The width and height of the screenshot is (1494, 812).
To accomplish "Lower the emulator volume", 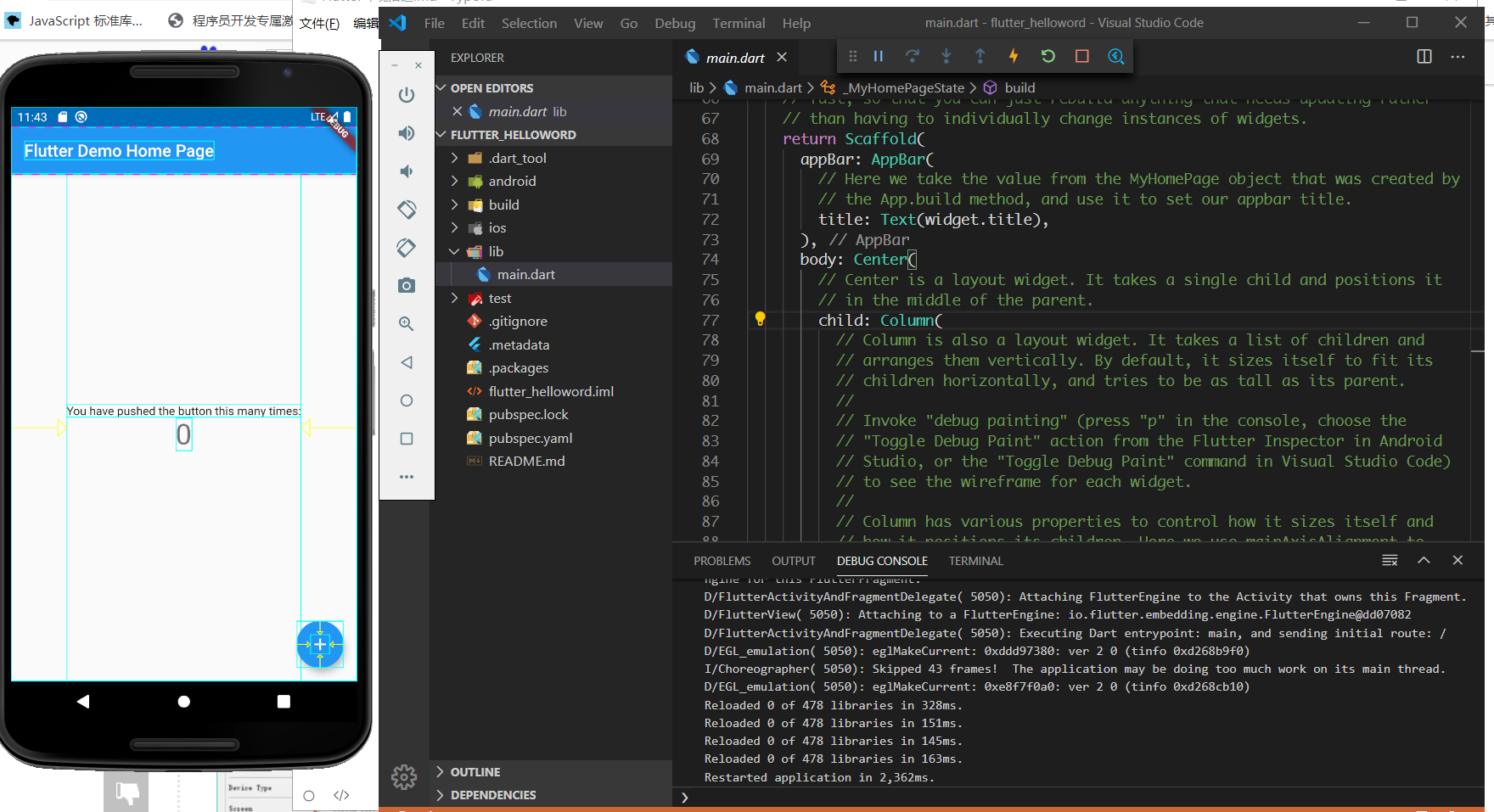I will (407, 171).
